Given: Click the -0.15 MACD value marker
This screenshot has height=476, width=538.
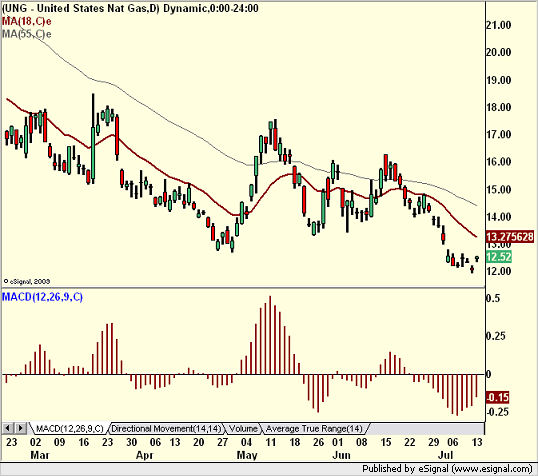Looking at the screenshot, I should click(x=498, y=397).
